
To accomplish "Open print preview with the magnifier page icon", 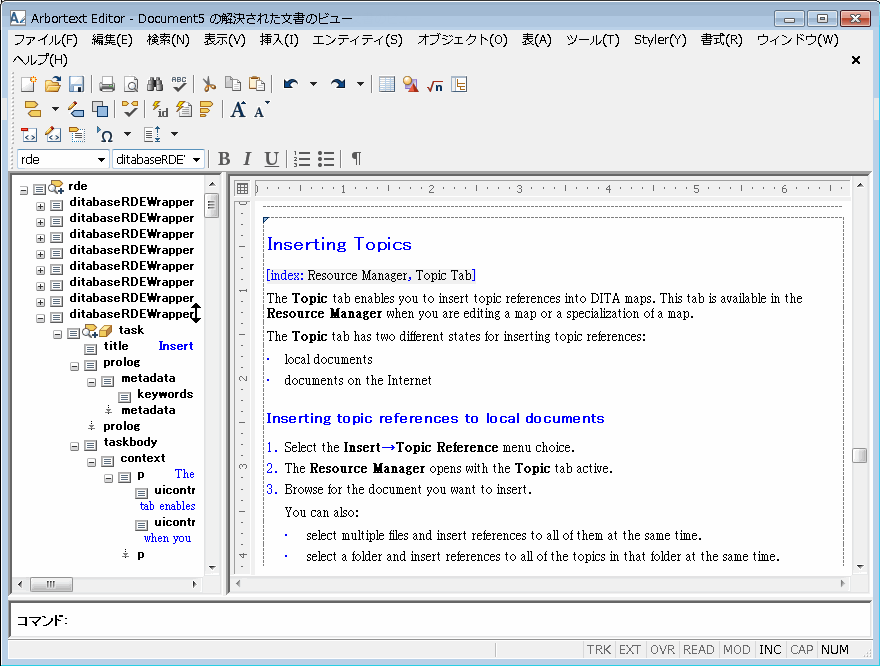I will tap(131, 84).
